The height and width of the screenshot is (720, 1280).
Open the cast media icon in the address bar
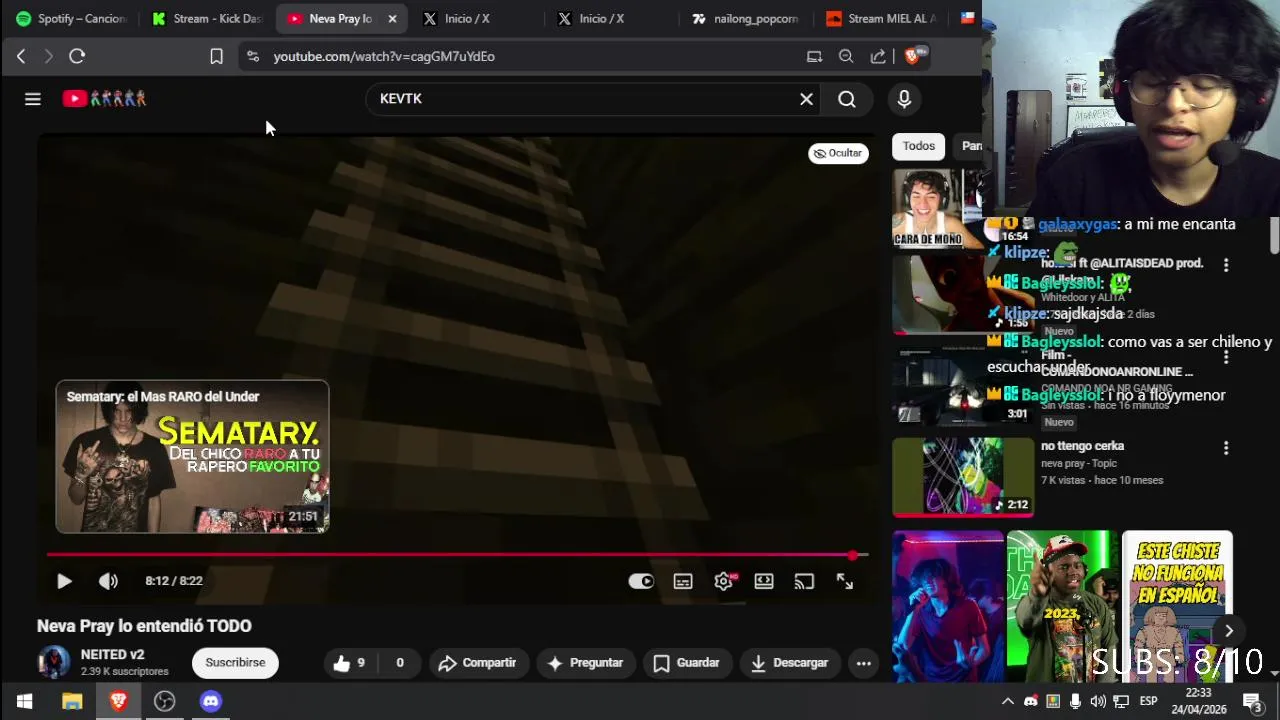[x=814, y=57]
